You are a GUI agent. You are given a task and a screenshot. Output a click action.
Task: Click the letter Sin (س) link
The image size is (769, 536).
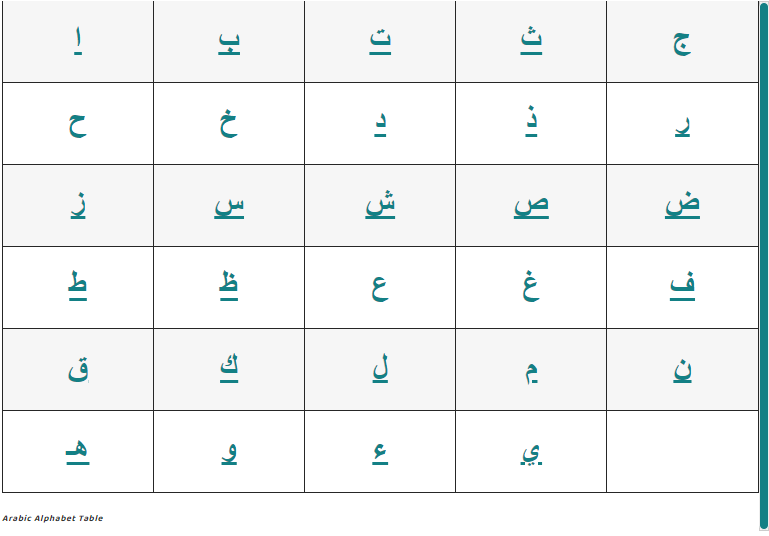coord(229,206)
